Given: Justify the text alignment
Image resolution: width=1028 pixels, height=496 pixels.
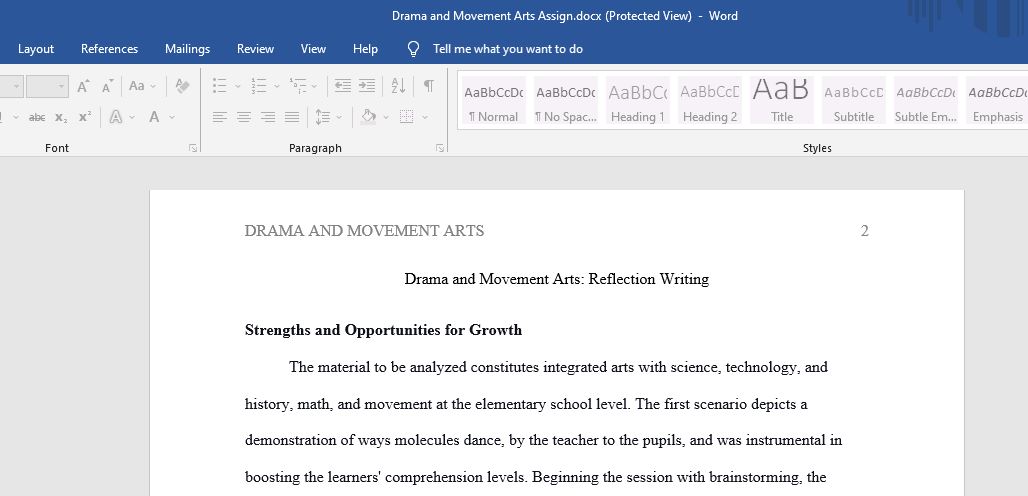Looking at the screenshot, I should click(x=292, y=117).
